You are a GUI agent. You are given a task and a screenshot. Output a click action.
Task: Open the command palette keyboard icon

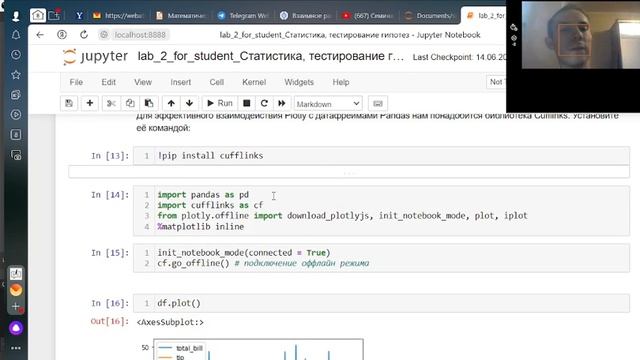coord(378,103)
